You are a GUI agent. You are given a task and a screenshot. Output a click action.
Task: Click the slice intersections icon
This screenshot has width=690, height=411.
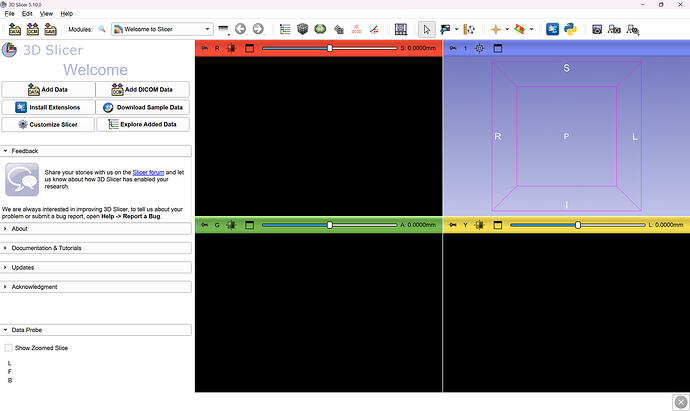point(520,29)
